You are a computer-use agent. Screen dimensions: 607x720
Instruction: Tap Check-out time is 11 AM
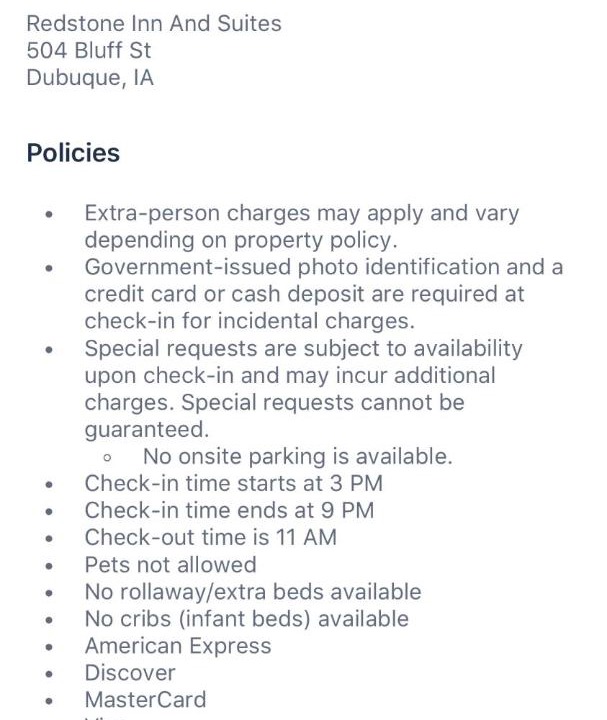pos(211,538)
